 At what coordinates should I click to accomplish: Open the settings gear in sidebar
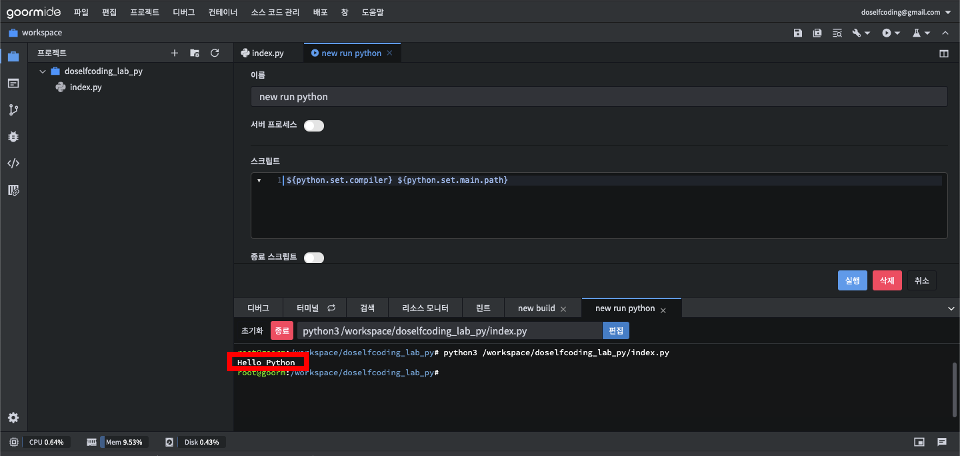click(13, 418)
